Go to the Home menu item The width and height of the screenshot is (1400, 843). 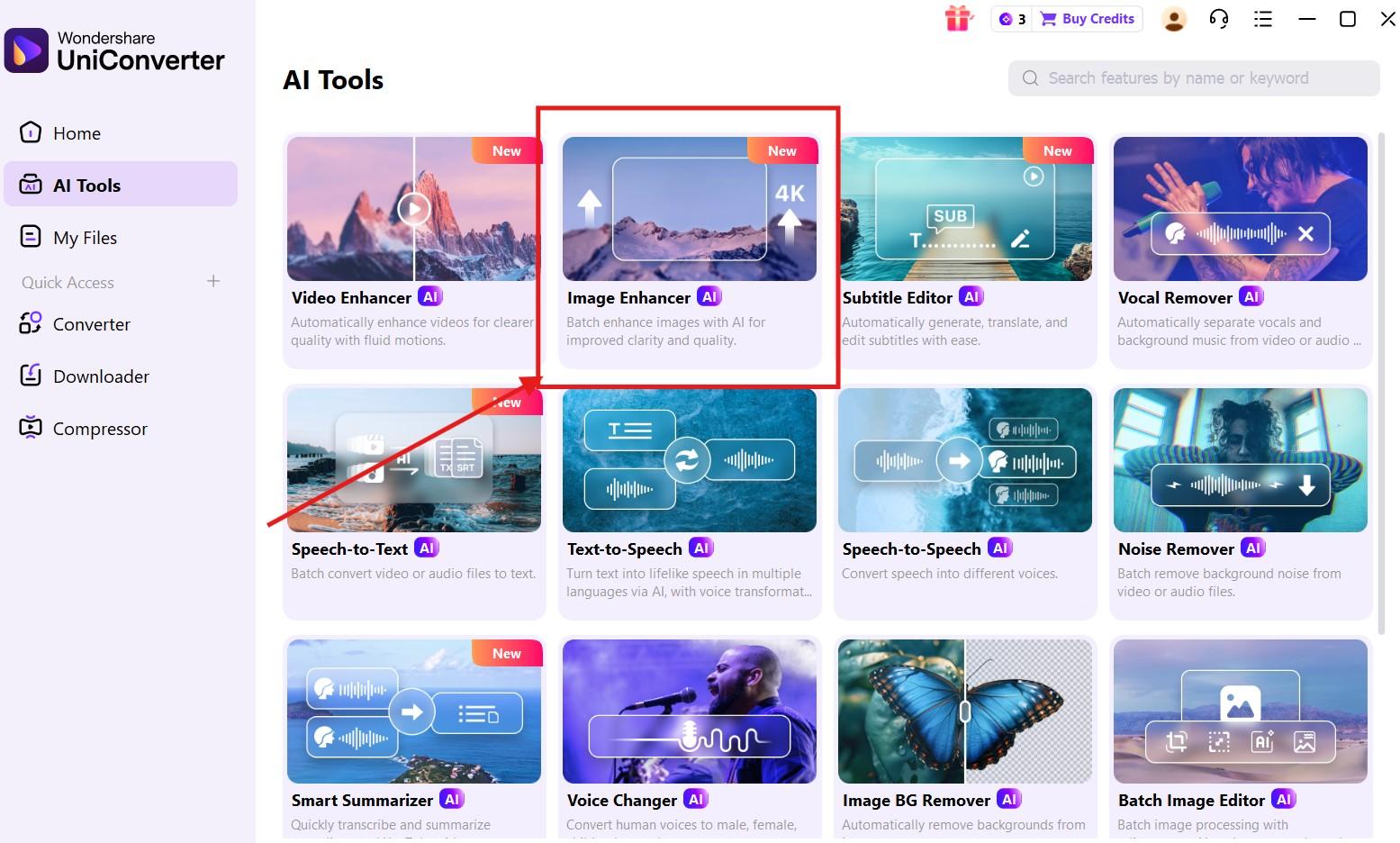(x=121, y=133)
